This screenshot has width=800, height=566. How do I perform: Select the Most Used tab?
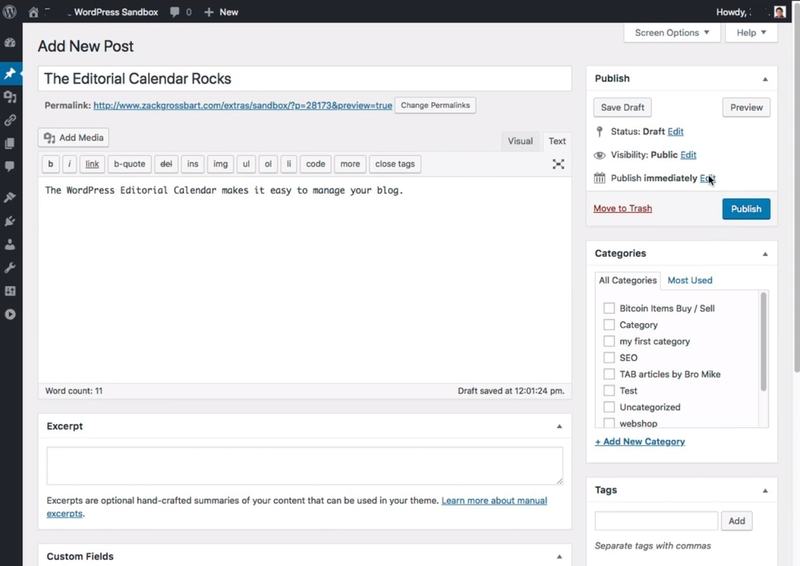[x=690, y=280]
